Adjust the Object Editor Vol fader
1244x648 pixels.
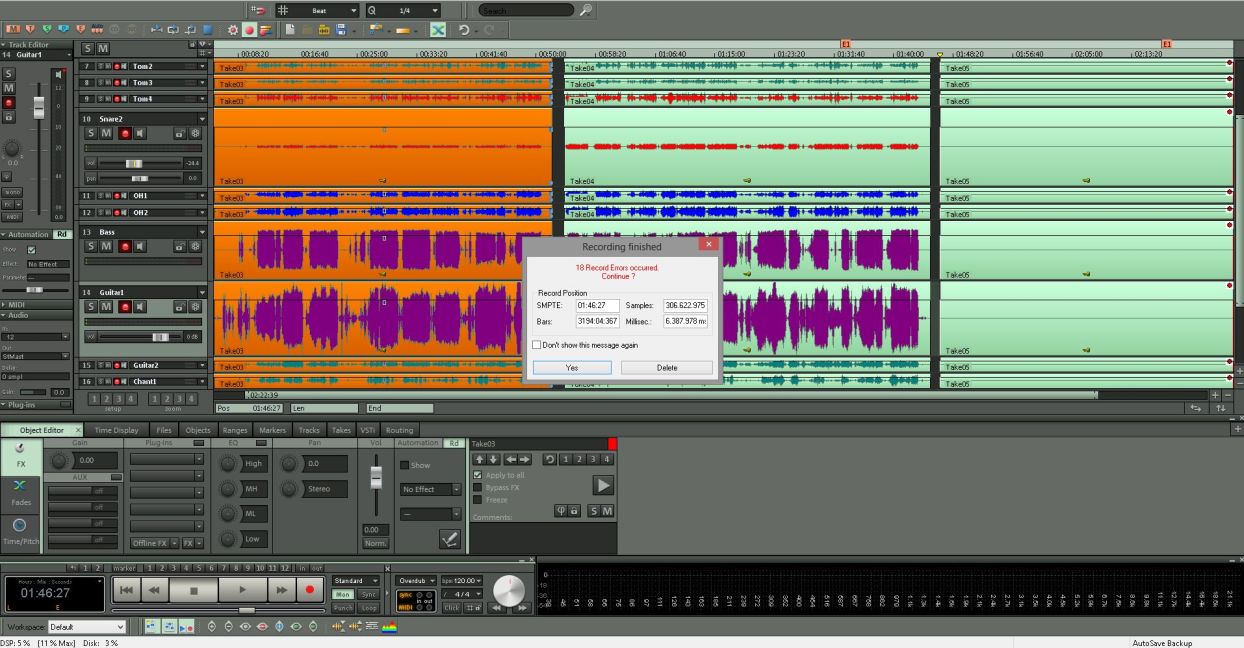(x=375, y=479)
